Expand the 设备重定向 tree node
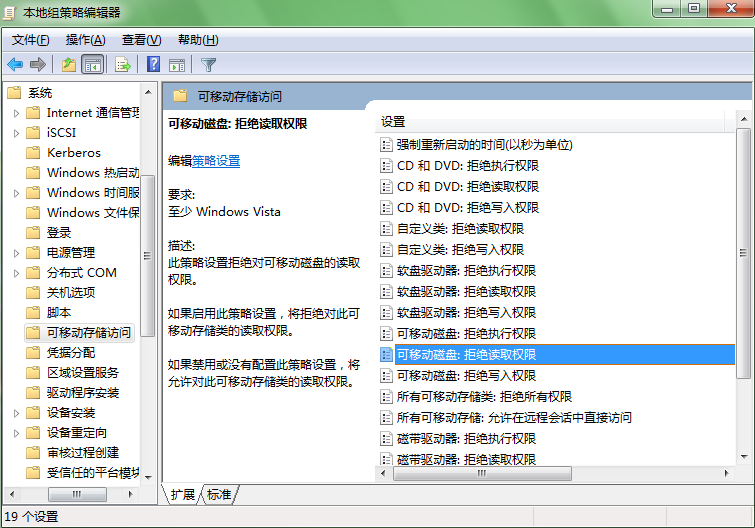755x528 pixels. click(16, 433)
